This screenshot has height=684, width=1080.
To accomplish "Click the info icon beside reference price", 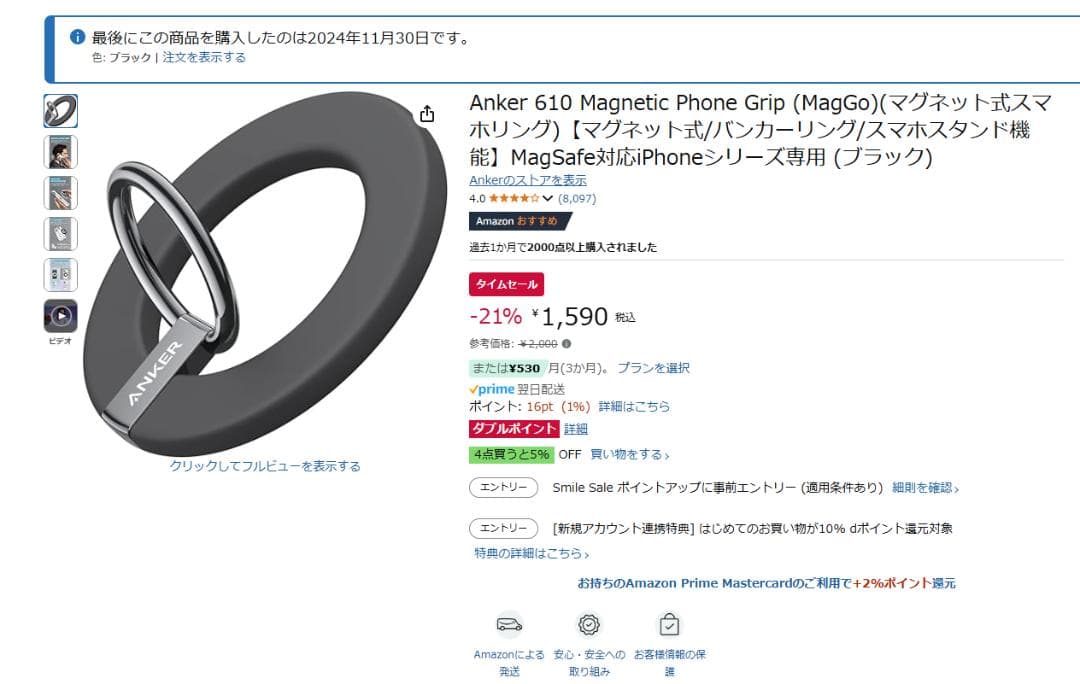I will [x=566, y=343].
